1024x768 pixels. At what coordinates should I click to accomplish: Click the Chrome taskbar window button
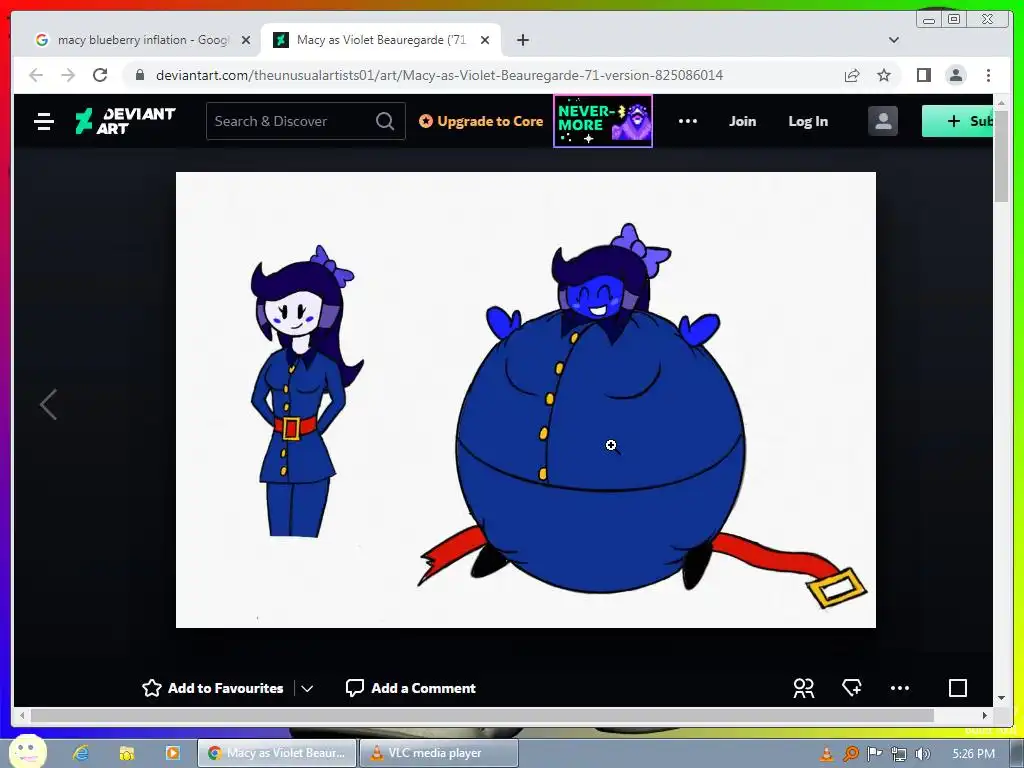[278, 753]
